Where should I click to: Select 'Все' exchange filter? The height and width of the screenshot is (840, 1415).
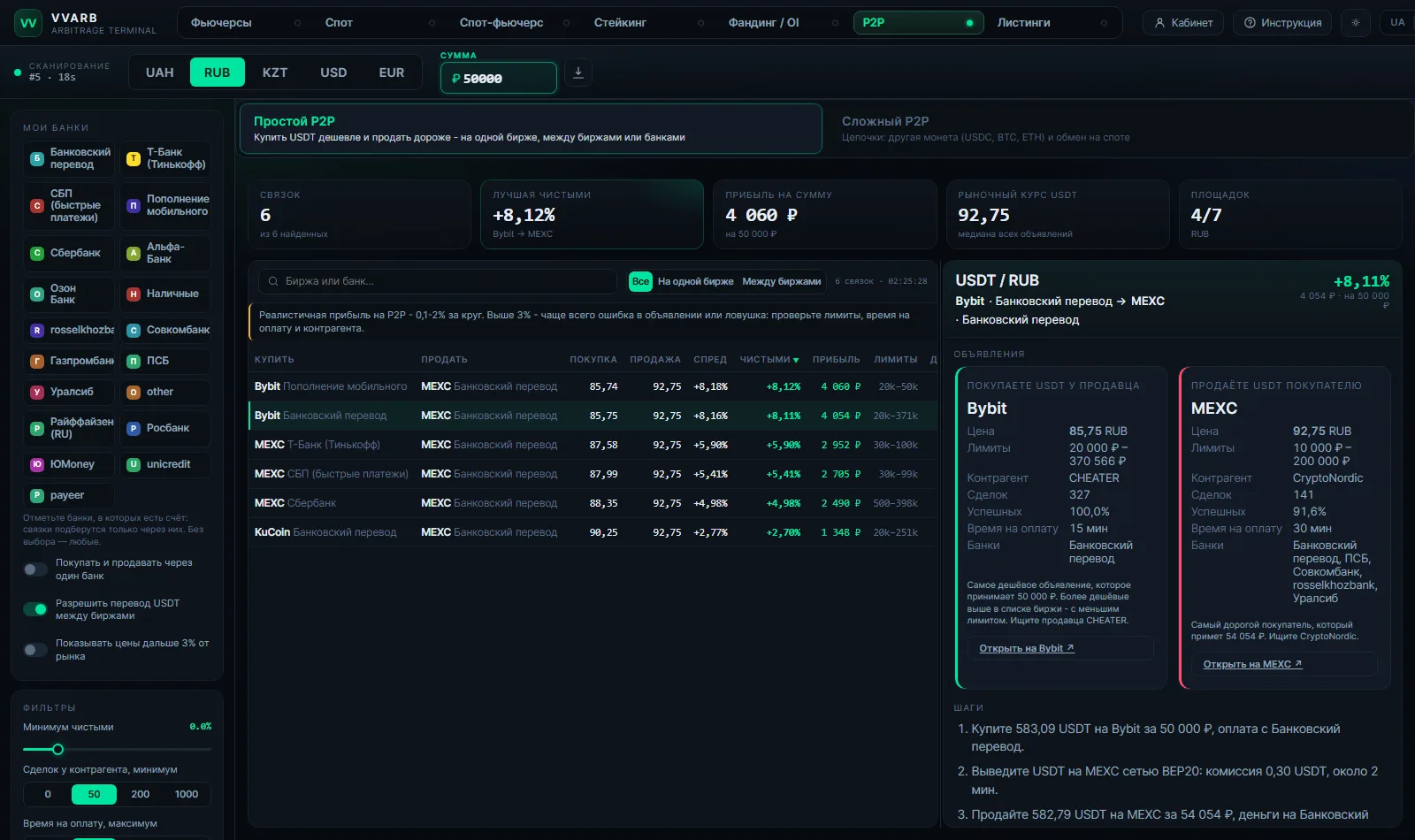point(640,281)
